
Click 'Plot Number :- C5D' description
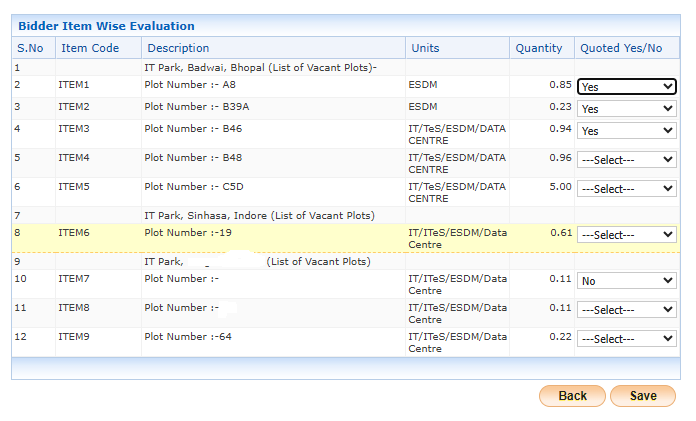point(194,187)
